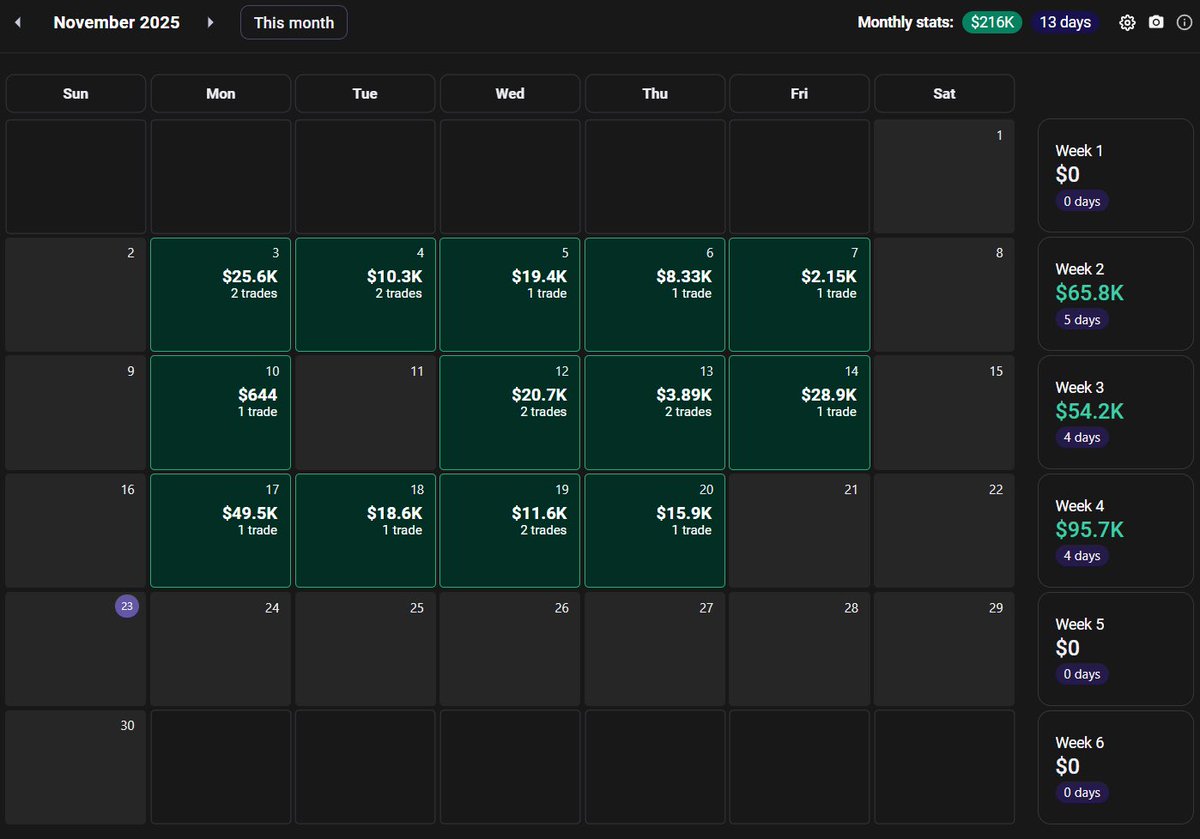Image resolution: width=1200 pixels, height=839 pixels.
Task: Select the Thu column header
Action: (x=655, y=93)
